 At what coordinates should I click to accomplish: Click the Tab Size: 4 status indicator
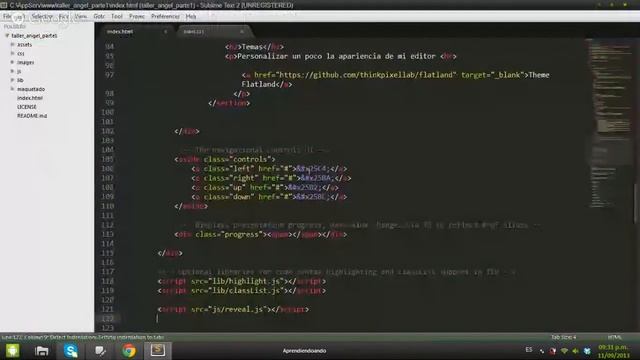[563, 337]
